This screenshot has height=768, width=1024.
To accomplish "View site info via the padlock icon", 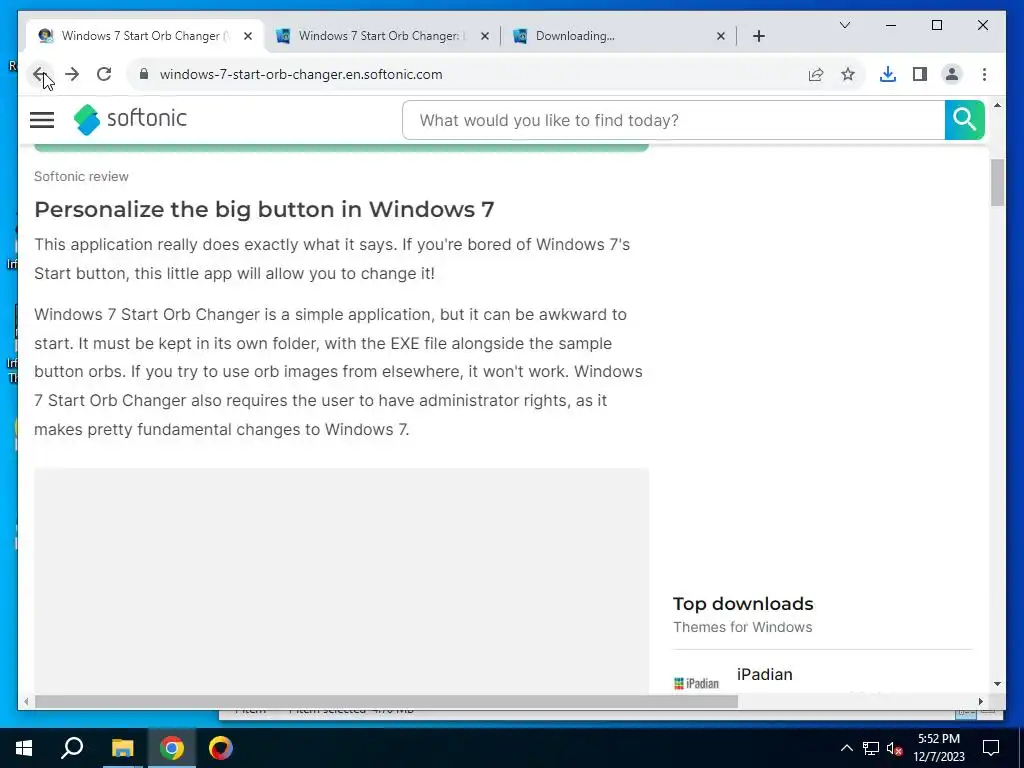I will 144,74.
